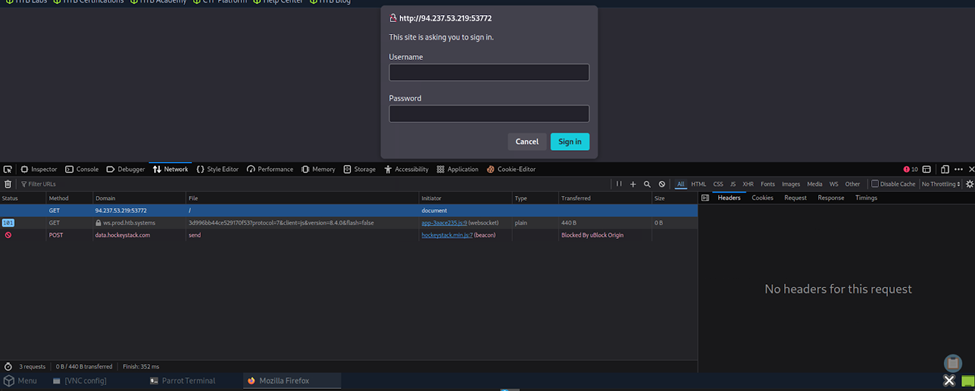
Task: Collapse the request details side panel icon
Action: click(705, 198)
